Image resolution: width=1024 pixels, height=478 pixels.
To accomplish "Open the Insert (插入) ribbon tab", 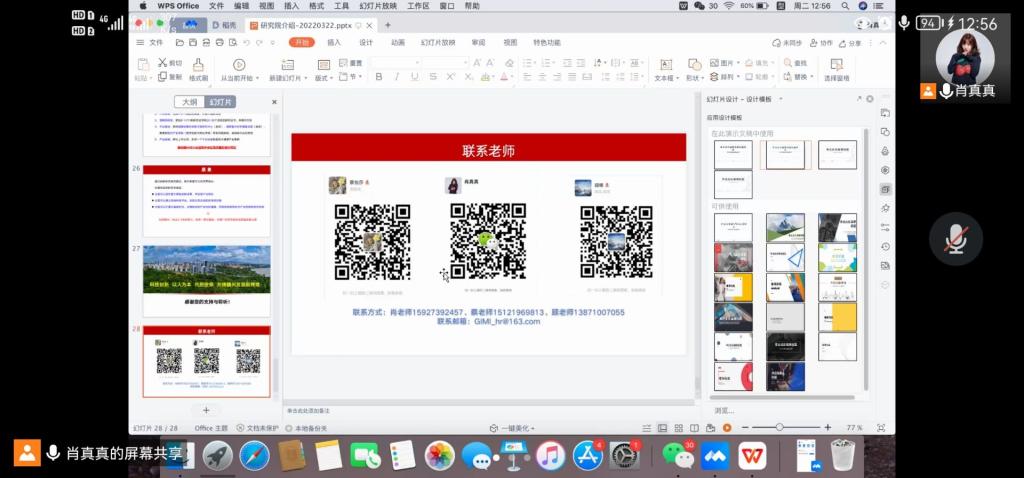I will pos(334,43).
